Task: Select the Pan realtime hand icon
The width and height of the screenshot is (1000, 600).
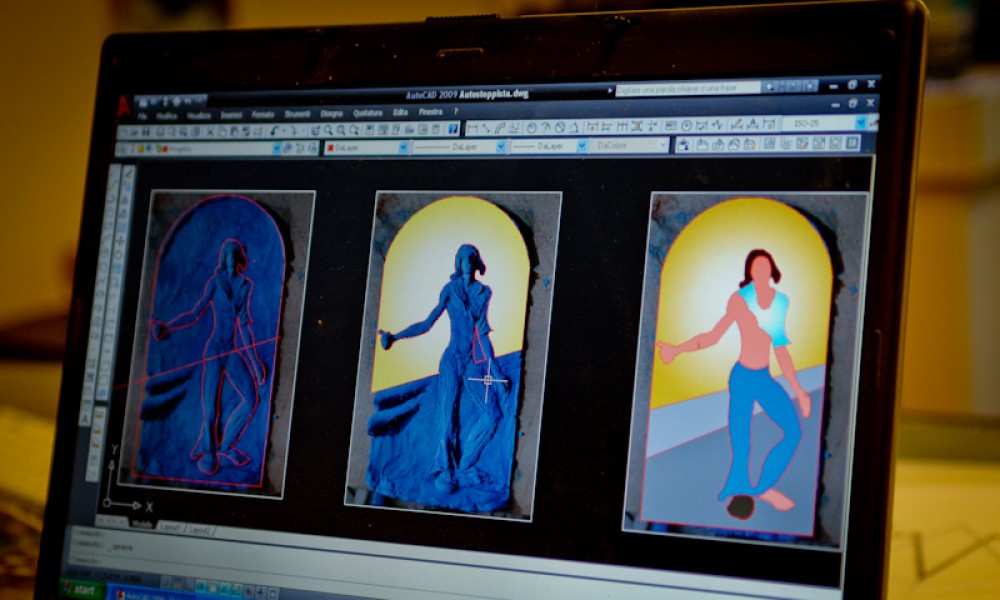Action: (315, 131)
